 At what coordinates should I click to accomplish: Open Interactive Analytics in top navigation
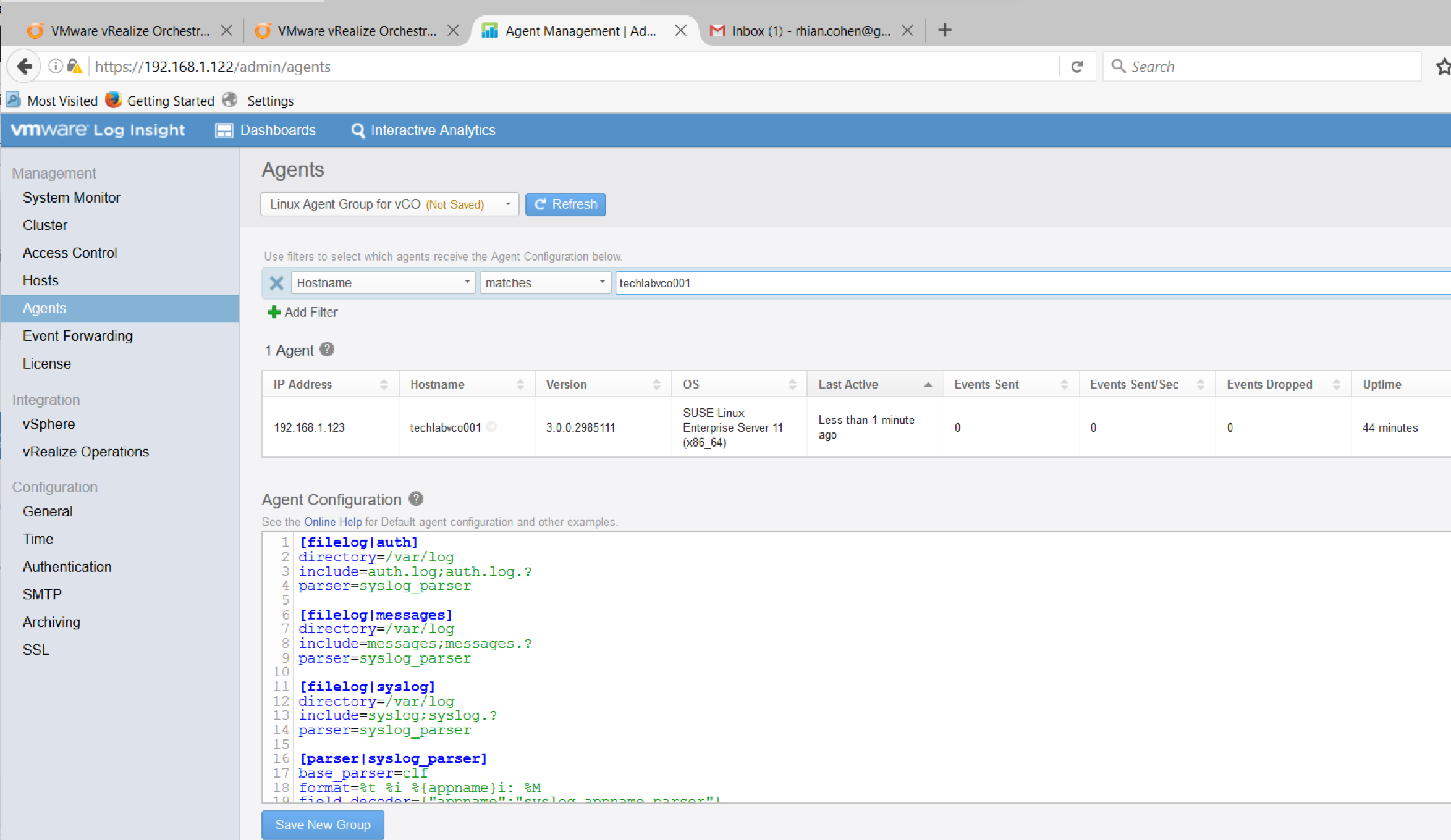click(x=423, y=130)
